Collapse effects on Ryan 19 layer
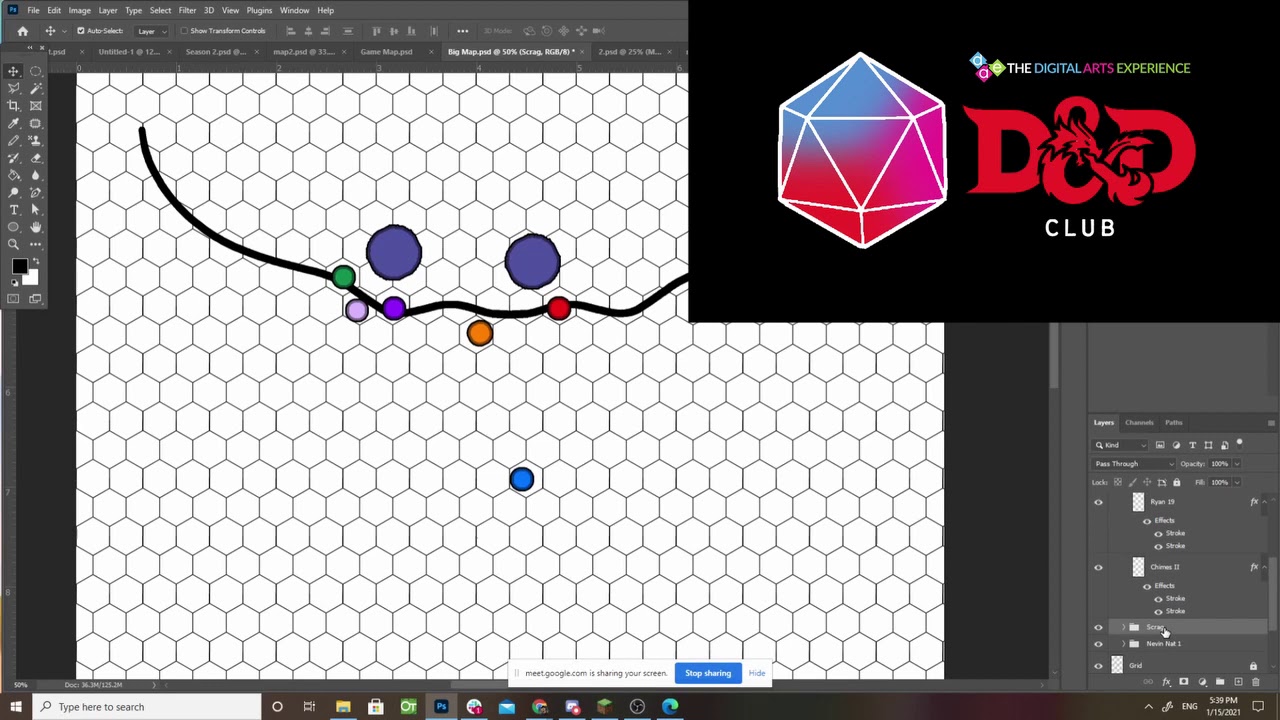Viewport: 1280px width, 720px height. coord(1264,502)
